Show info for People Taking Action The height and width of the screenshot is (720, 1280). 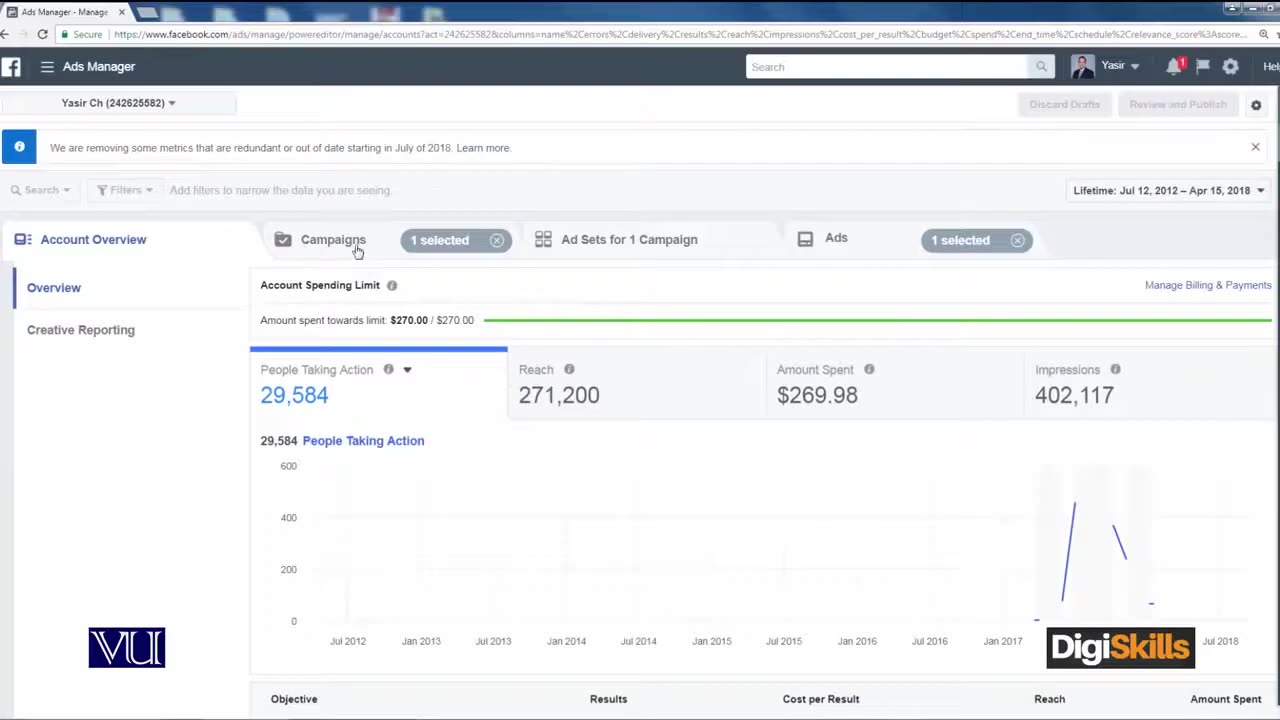(388, 369)
